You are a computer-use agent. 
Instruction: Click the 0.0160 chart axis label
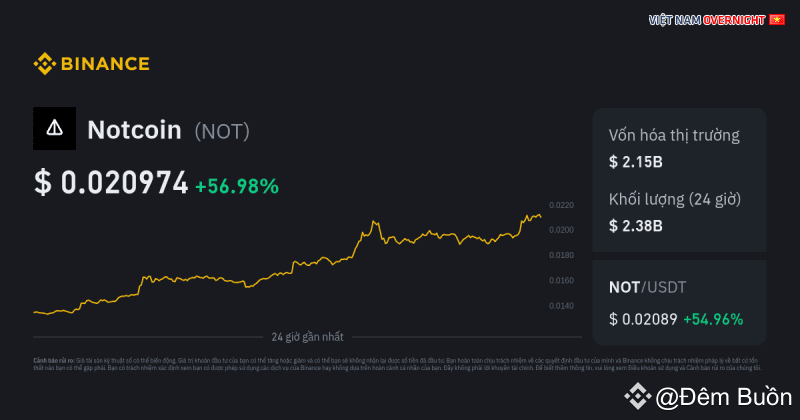pos(561,281)
